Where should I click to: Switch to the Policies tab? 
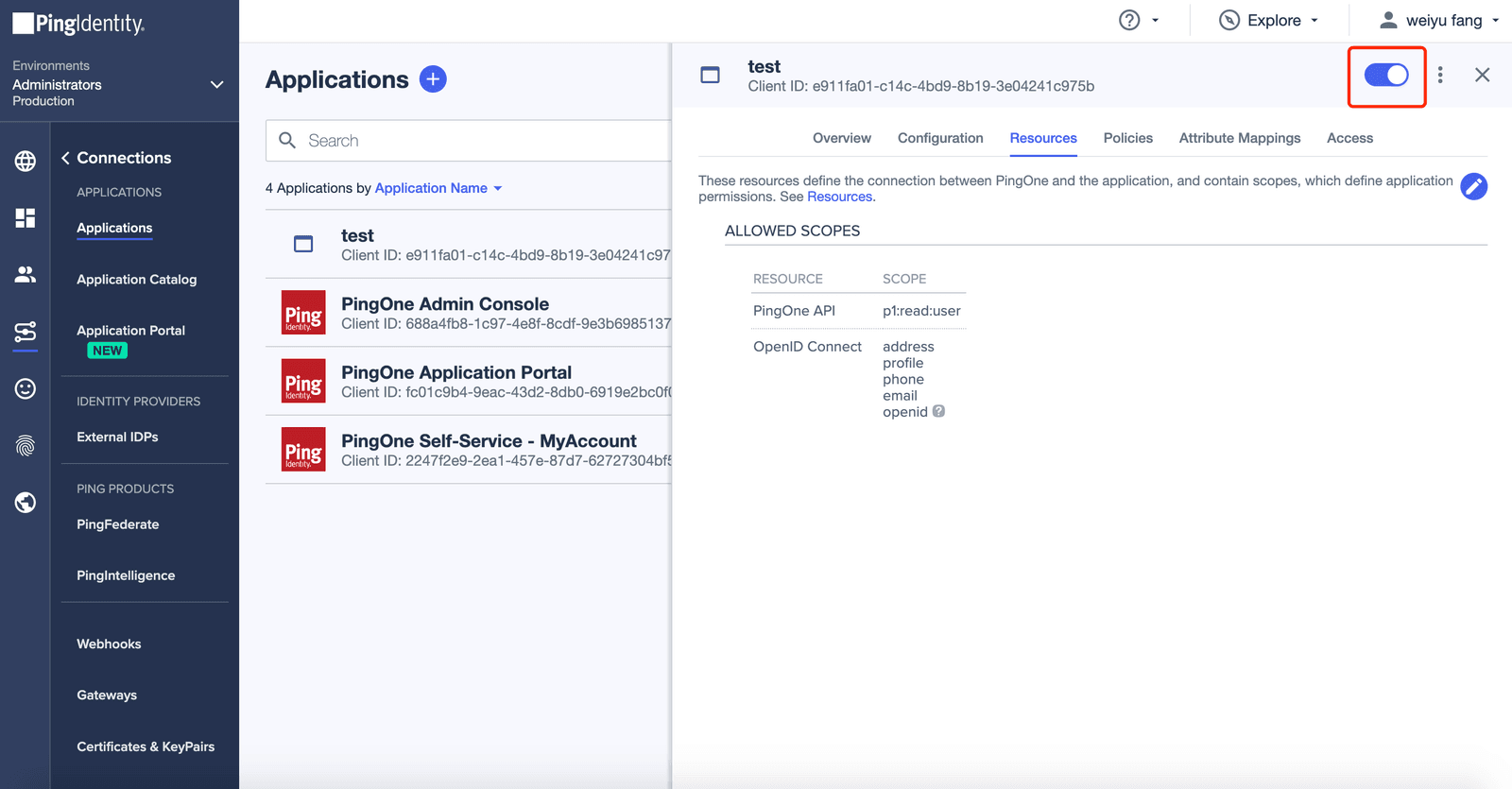(x=1128, y=138)
